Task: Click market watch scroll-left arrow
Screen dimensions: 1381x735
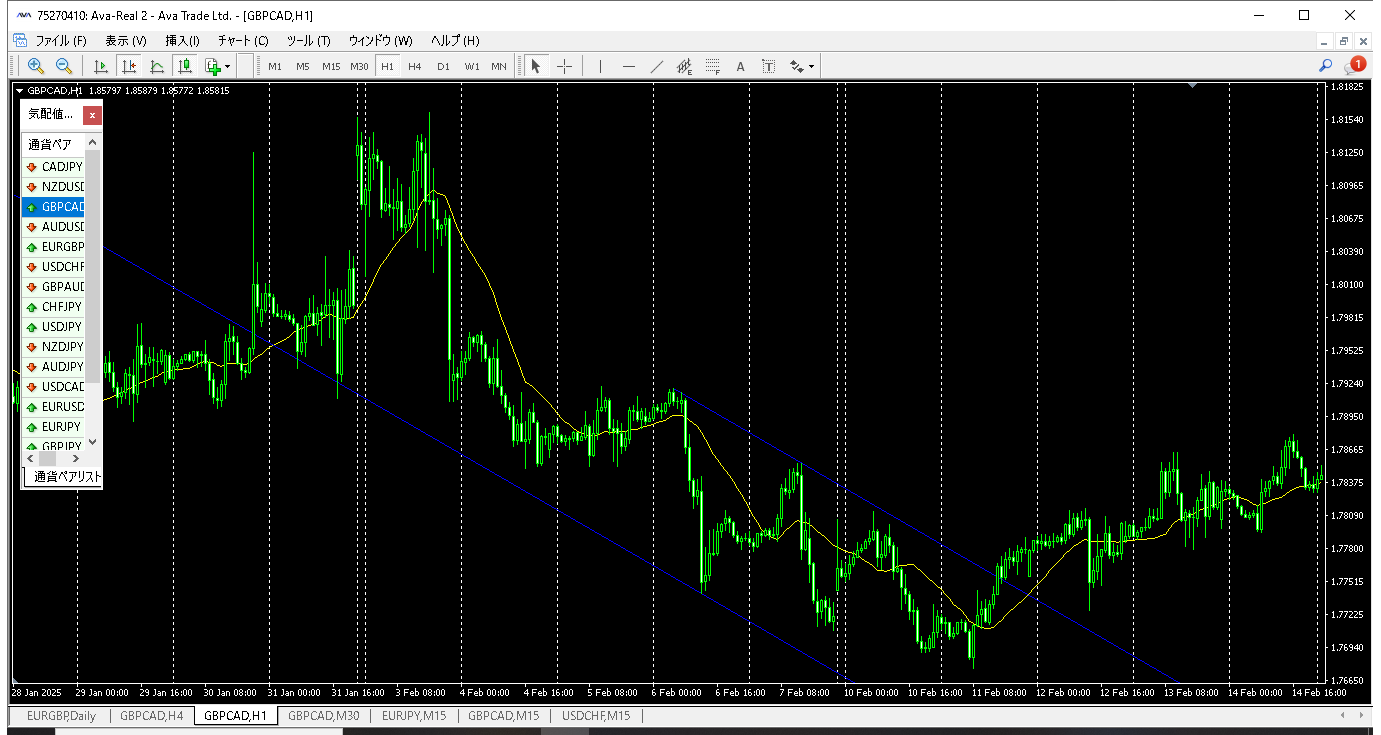Action: [31, 457]
